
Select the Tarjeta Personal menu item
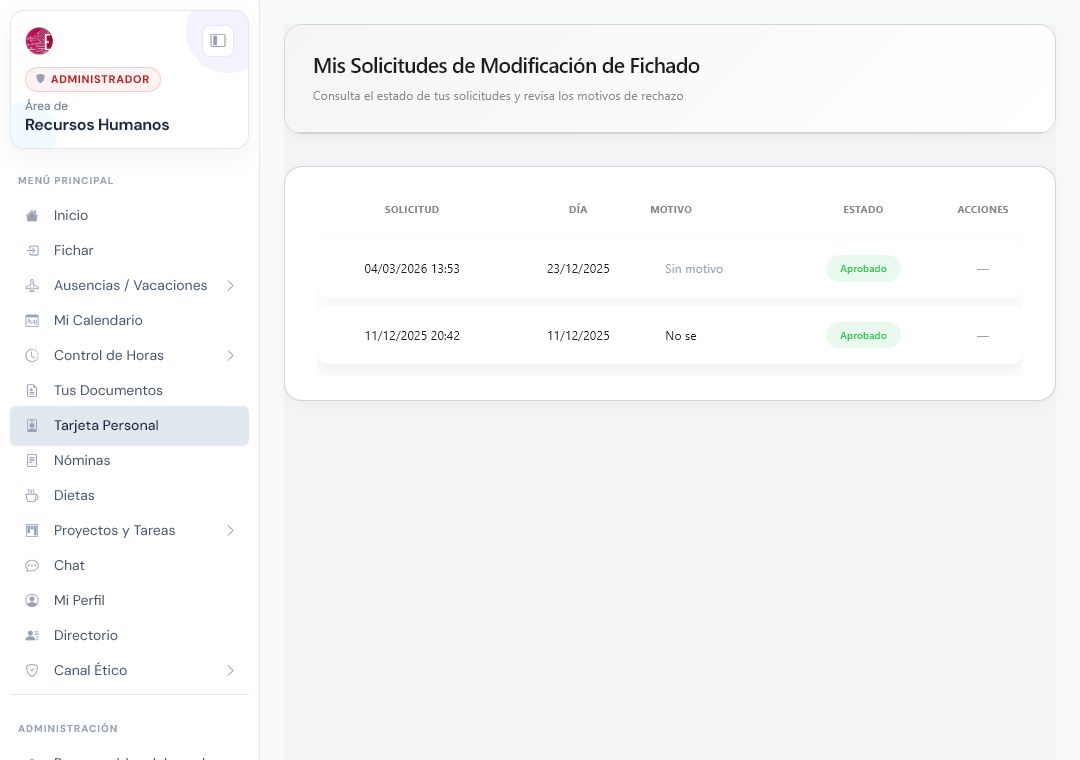click(x=129, y=426)
